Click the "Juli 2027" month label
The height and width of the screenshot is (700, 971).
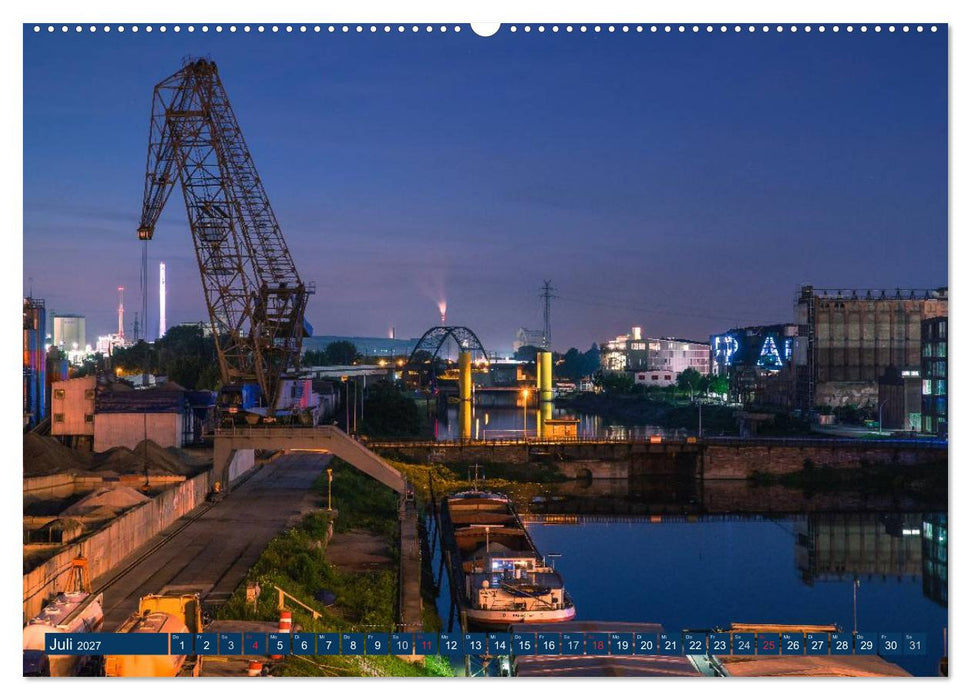coord(75,644)
